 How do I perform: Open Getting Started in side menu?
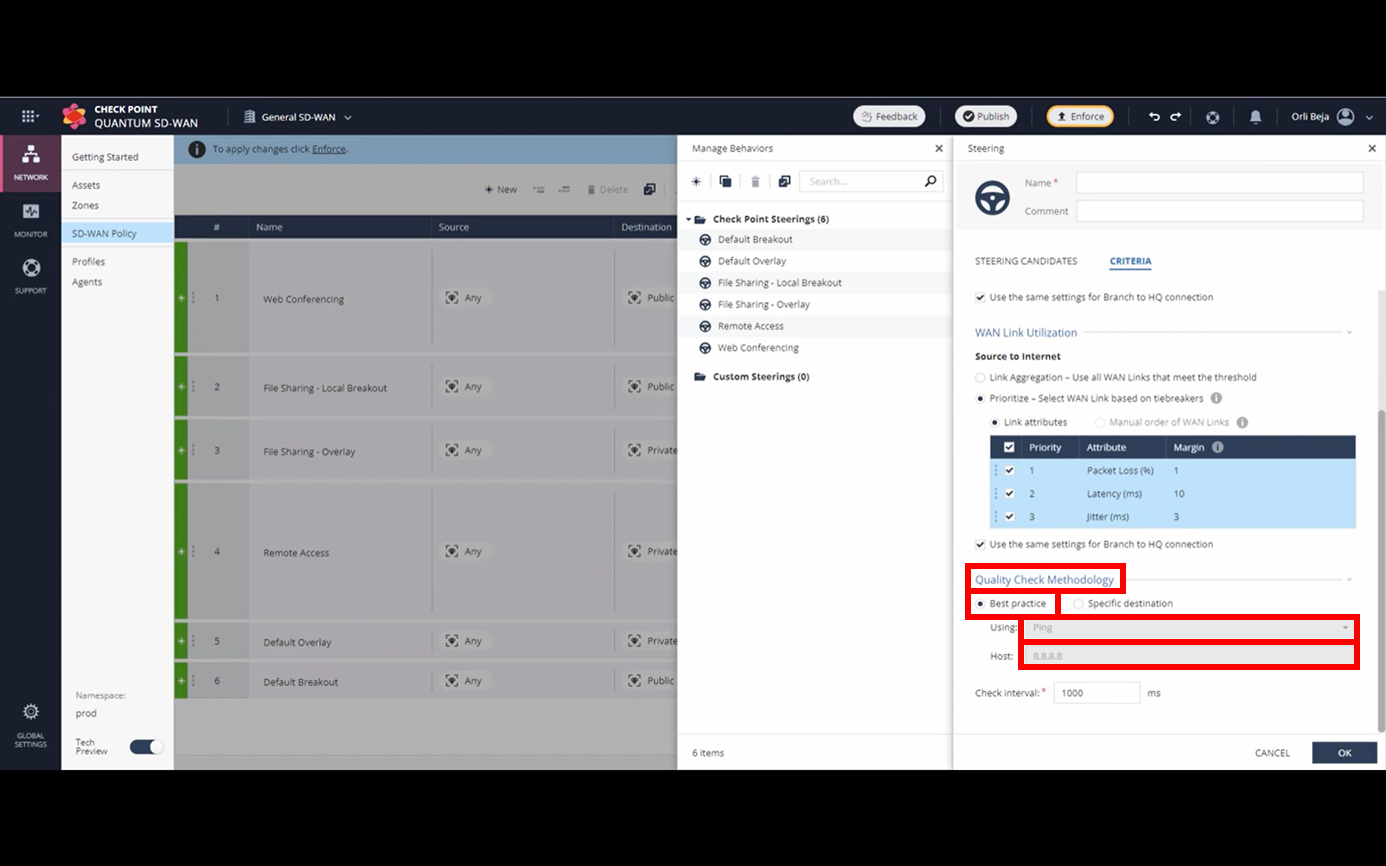tap(105, 157)
